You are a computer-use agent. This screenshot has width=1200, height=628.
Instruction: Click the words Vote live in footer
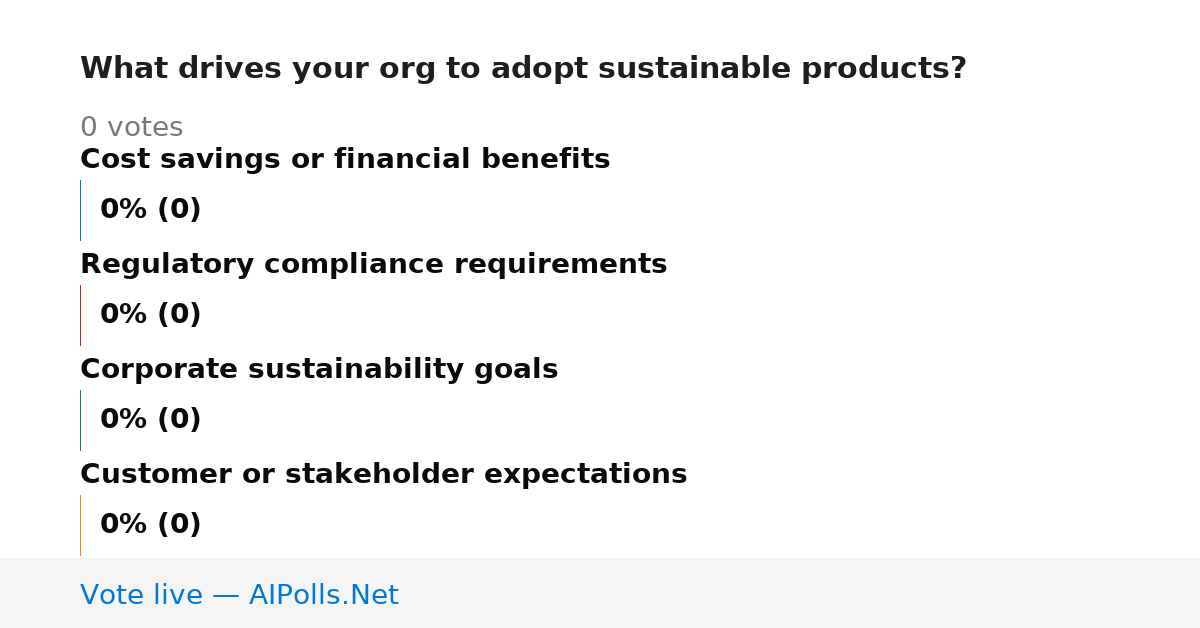[141, 595]
